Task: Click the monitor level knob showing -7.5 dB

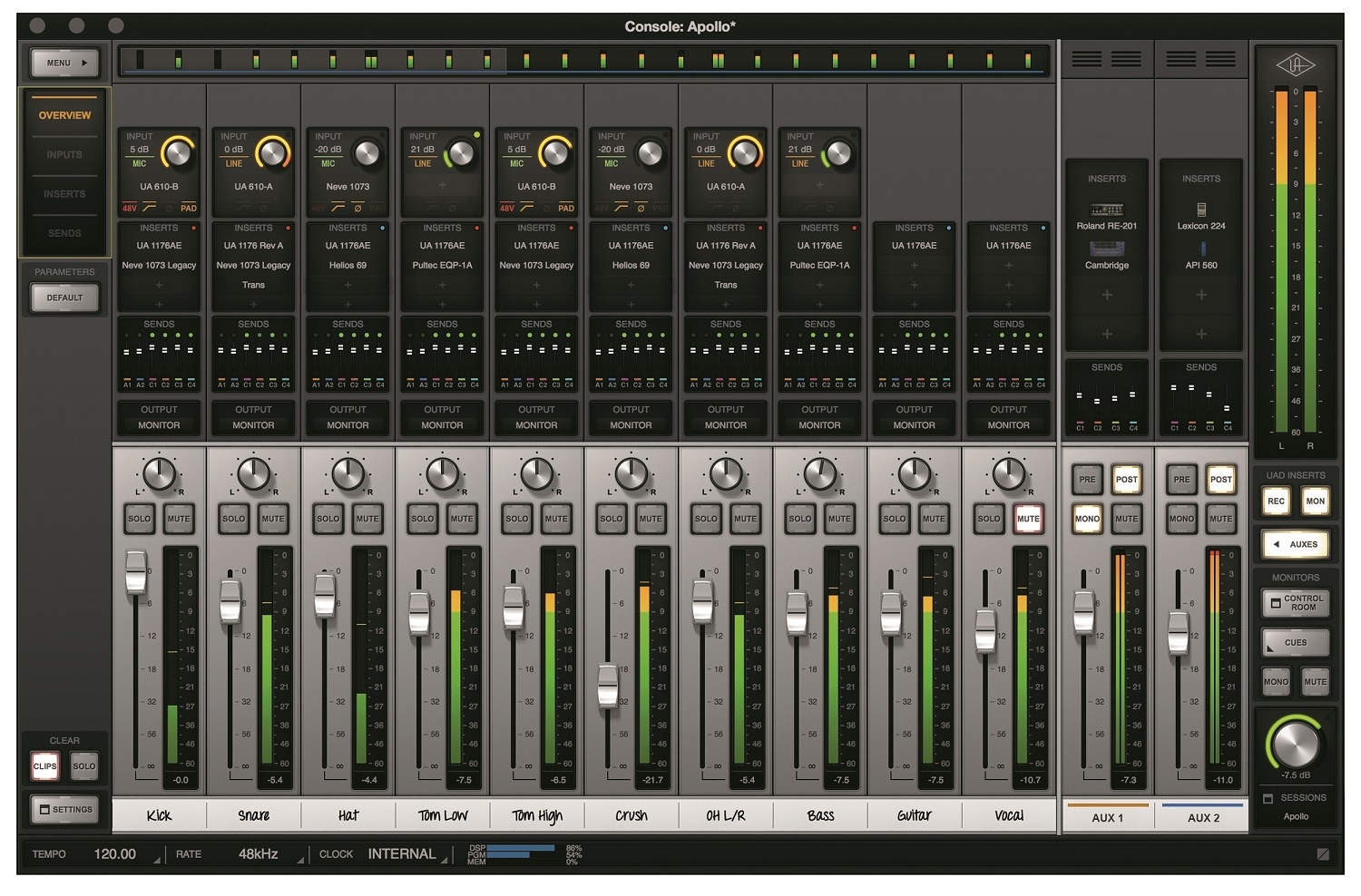Action: pyautogui.click(x=1295, y=742)
